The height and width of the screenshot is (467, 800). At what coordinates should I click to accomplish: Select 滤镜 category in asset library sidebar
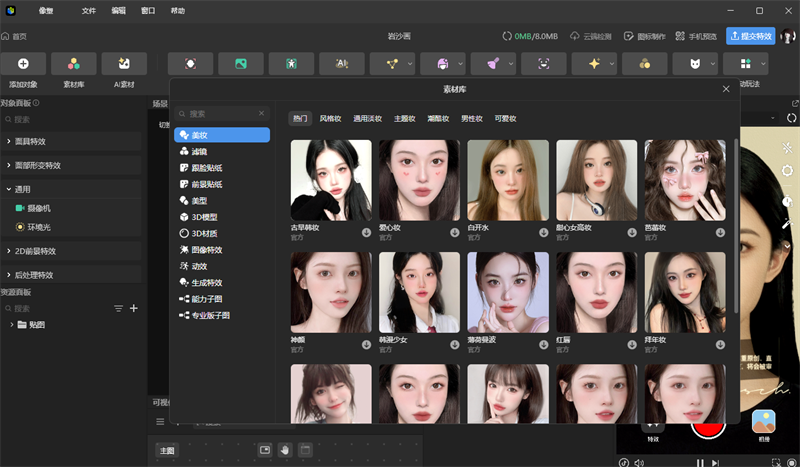click(199, 151)
